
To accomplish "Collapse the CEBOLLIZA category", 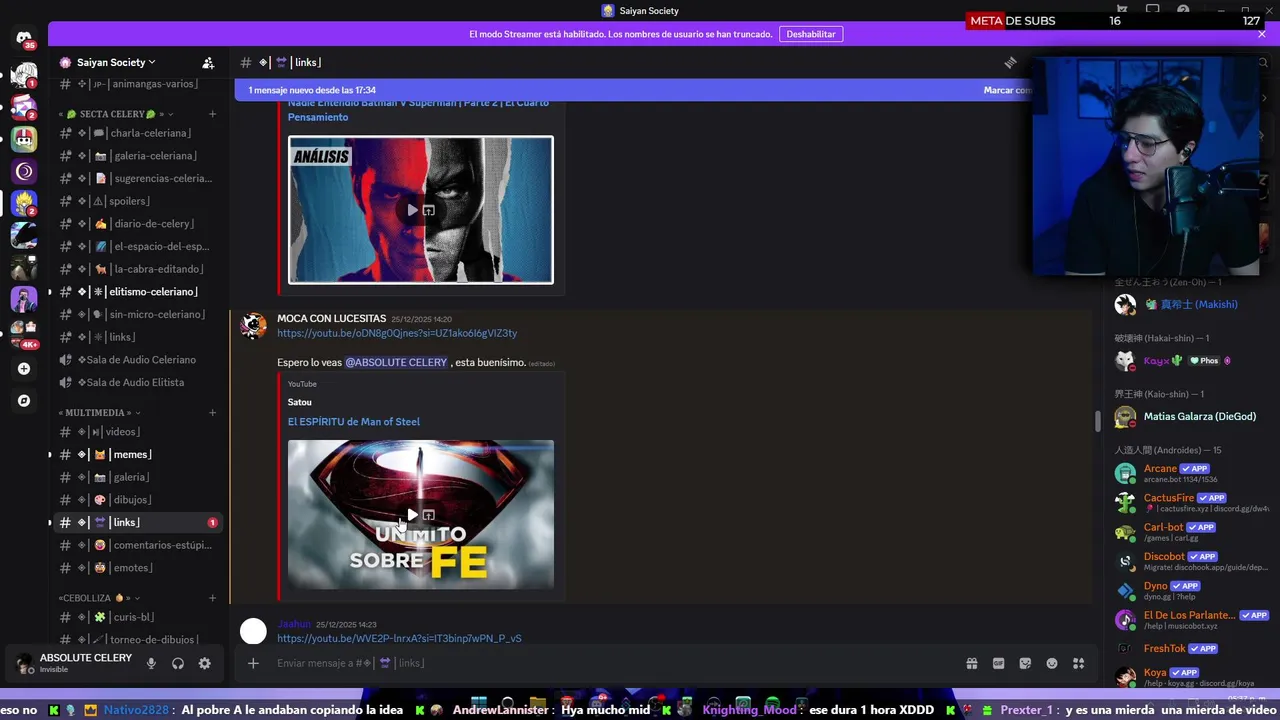I will [94, 598].
